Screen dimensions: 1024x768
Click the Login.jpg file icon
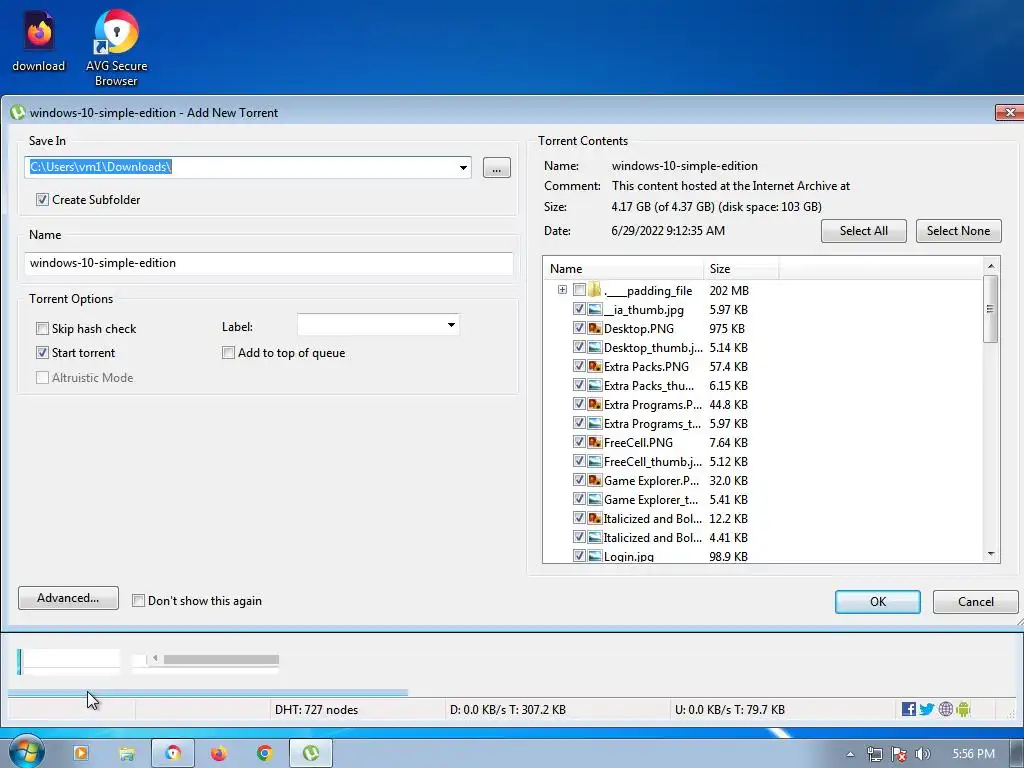click(x=594, y=556)
